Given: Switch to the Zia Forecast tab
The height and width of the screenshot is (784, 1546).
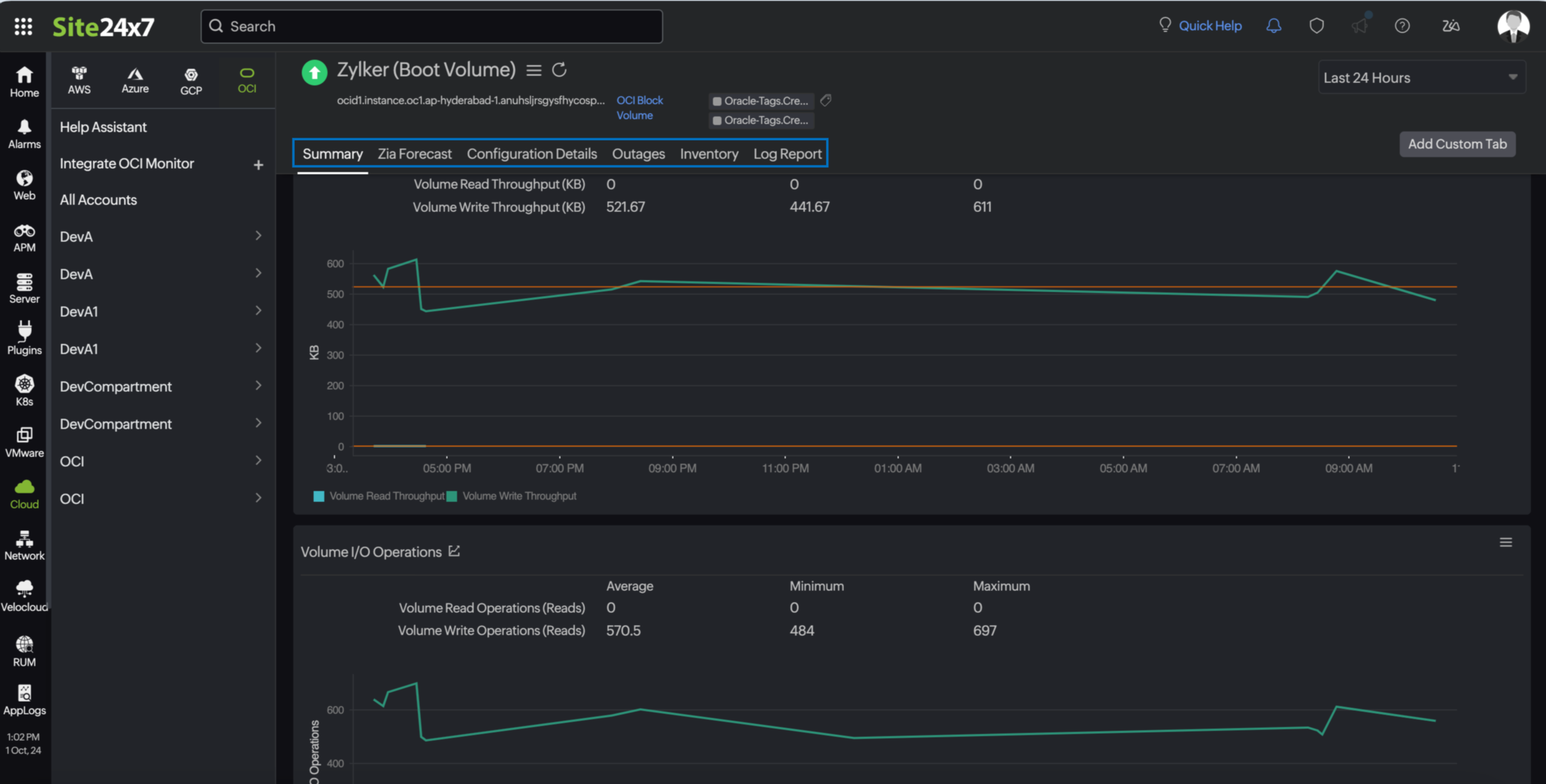Looking at the screenshot, I should coord(414,154).
